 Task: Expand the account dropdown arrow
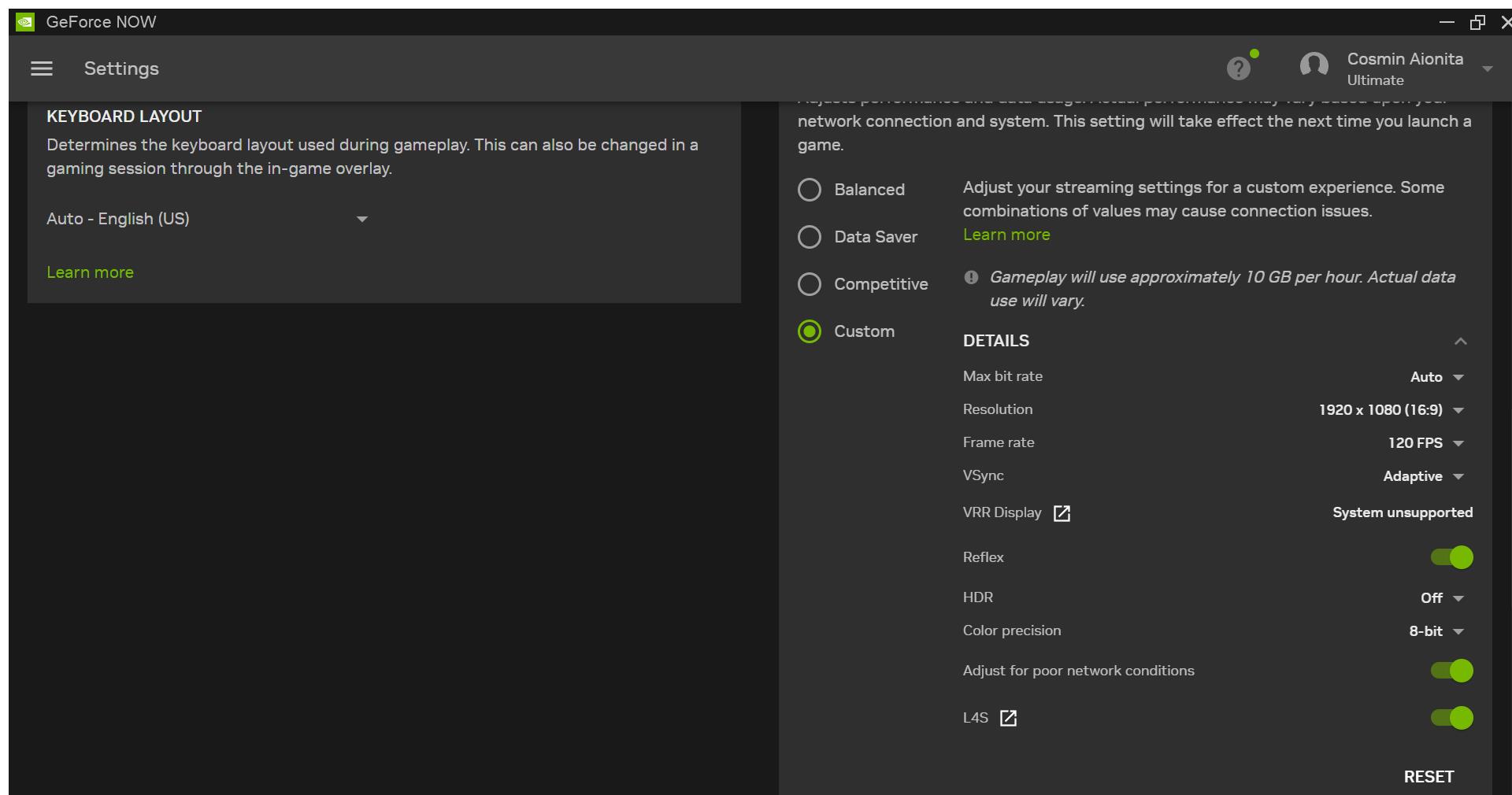tap(1488, 69)
